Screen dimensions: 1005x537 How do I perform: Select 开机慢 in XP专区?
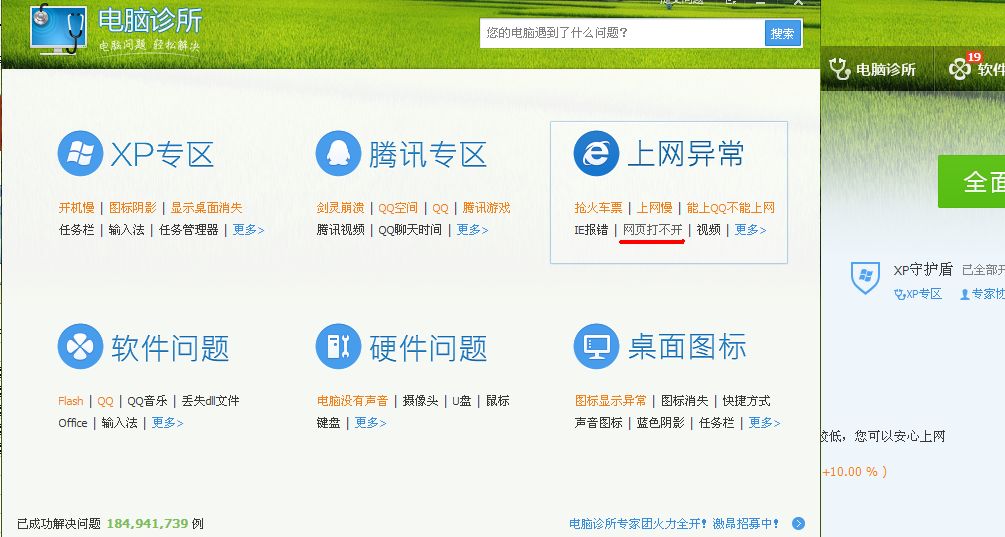[76, 208]
